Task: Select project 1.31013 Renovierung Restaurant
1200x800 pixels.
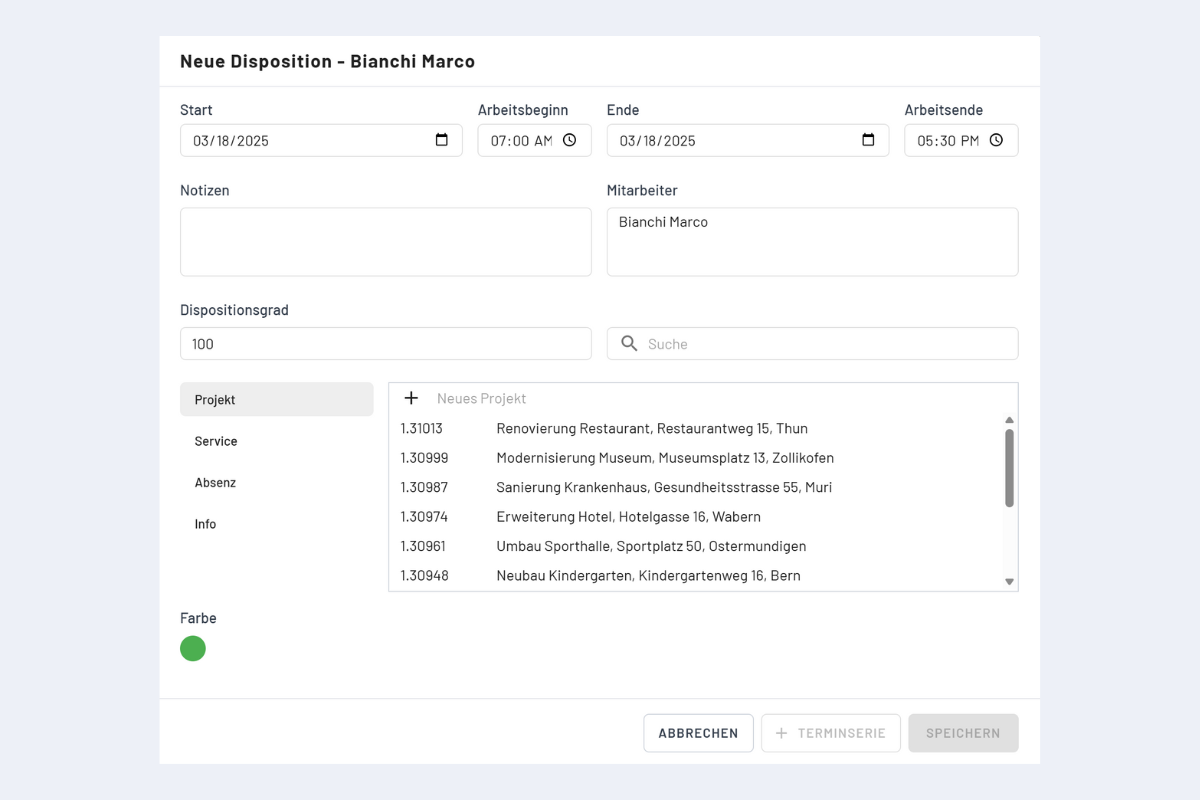Action: [652, 428]
